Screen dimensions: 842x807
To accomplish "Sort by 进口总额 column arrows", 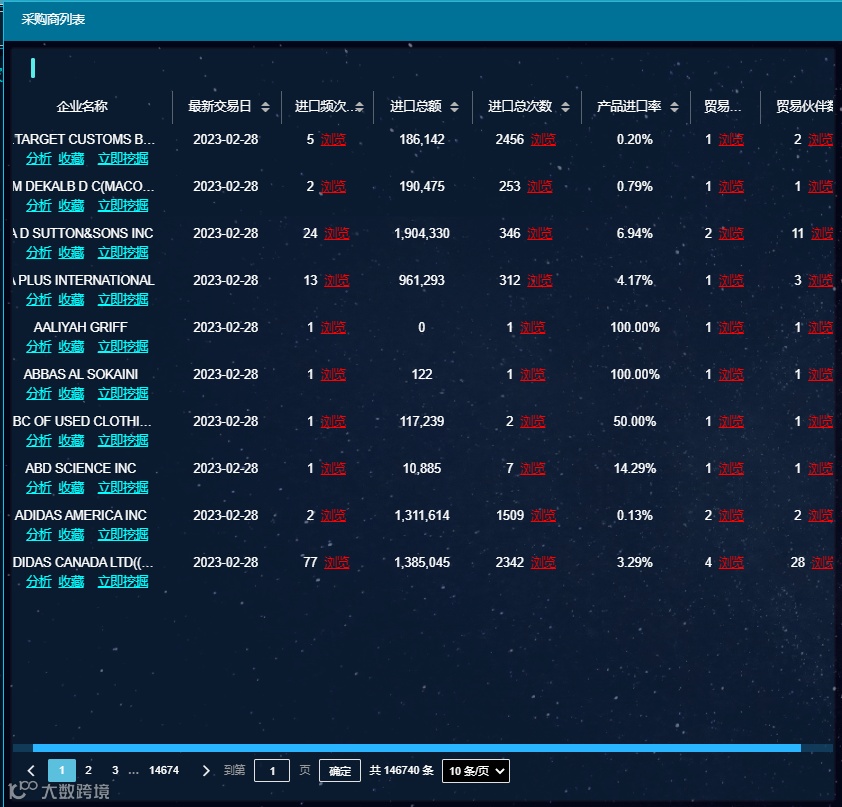I will coord(454,107).
